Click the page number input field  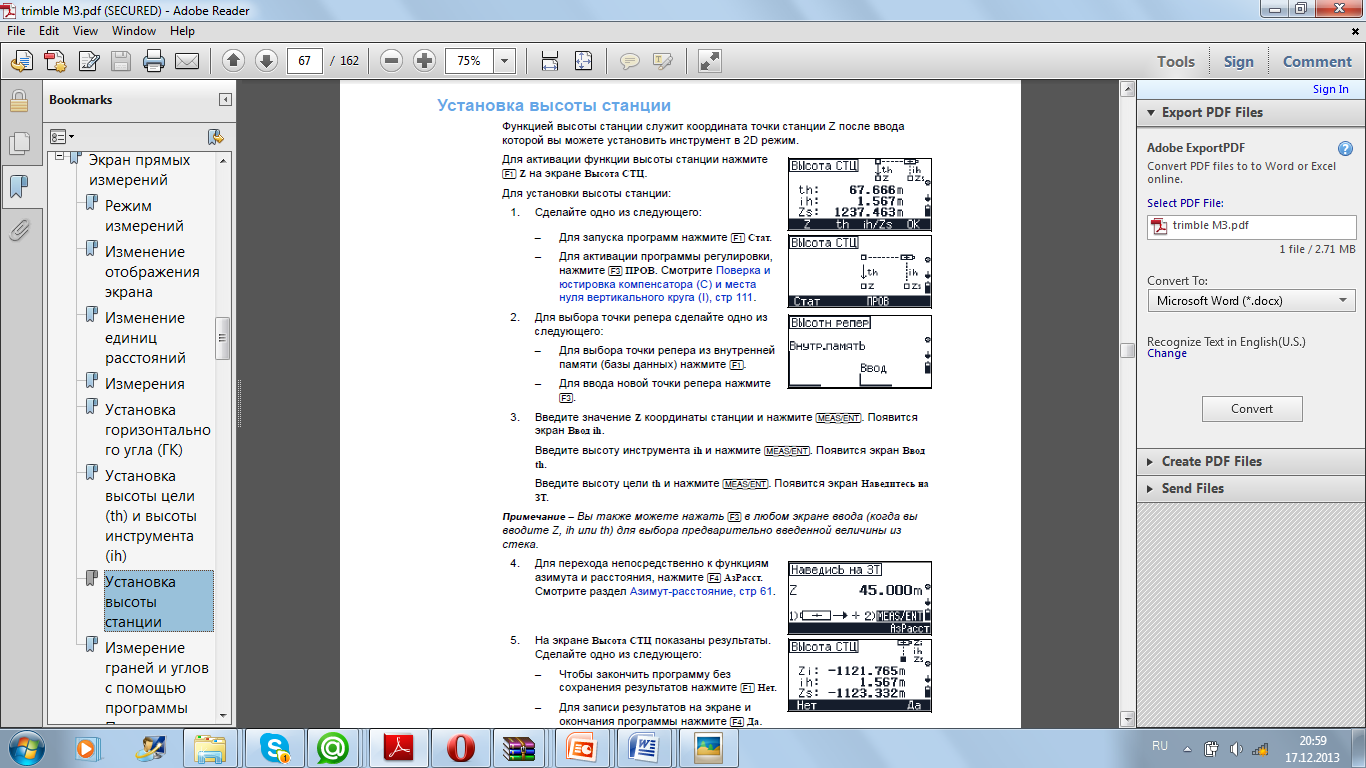pos(304,61)
